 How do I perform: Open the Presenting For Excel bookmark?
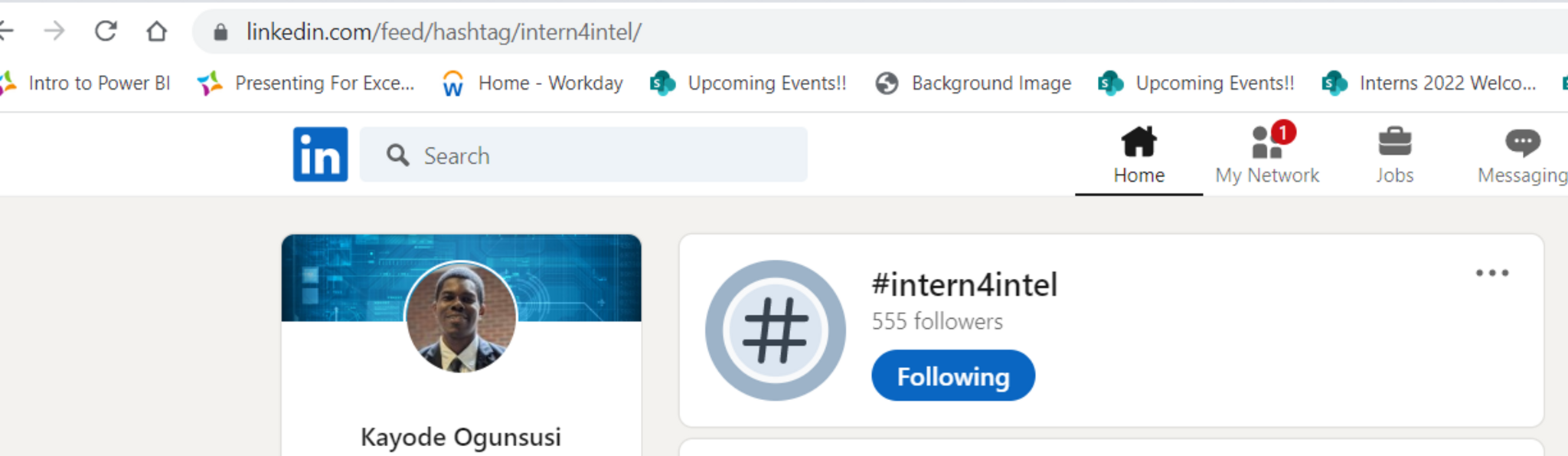point(323,83)
